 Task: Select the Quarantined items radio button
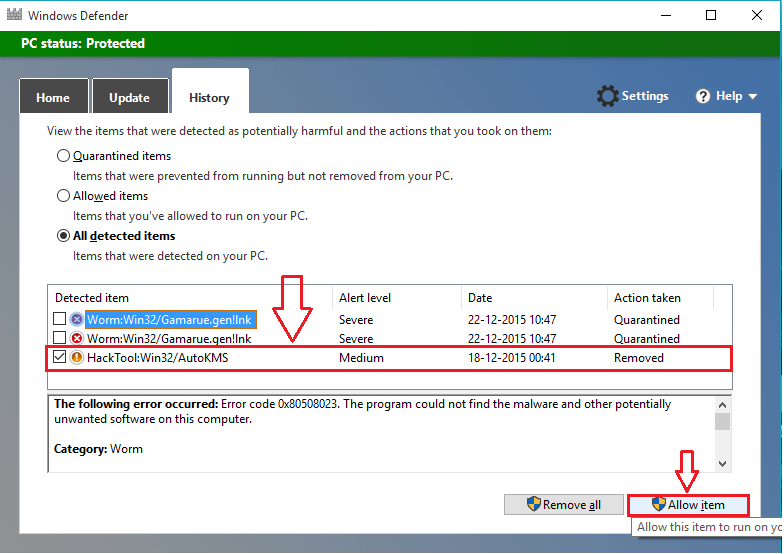tap(63, 156)
